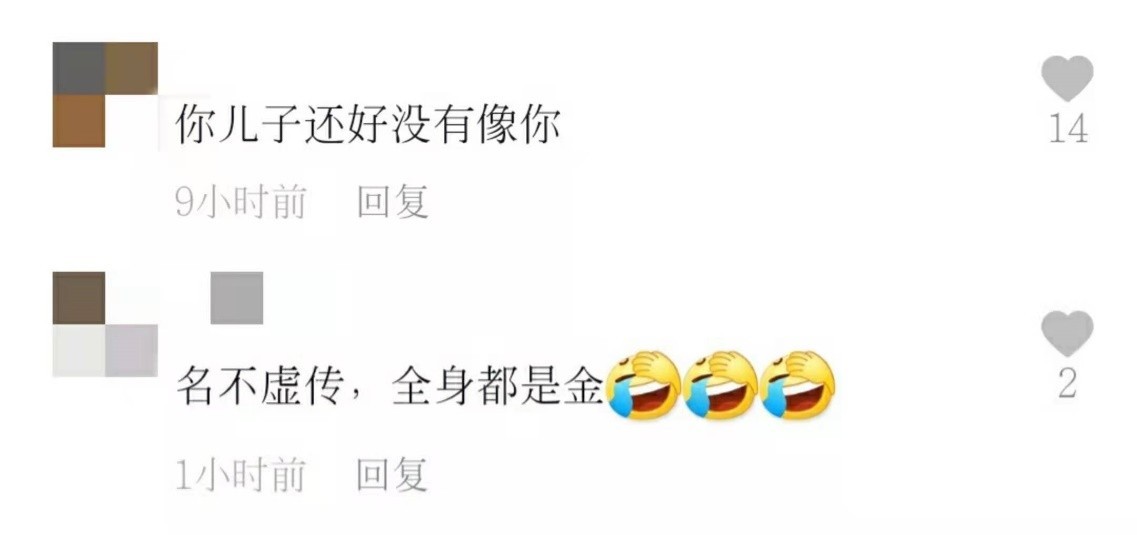Click the 9小时前 timestamp
The height and width of the screenshot is (535, 1137).
pyautogui.click(x=241, y=202)
